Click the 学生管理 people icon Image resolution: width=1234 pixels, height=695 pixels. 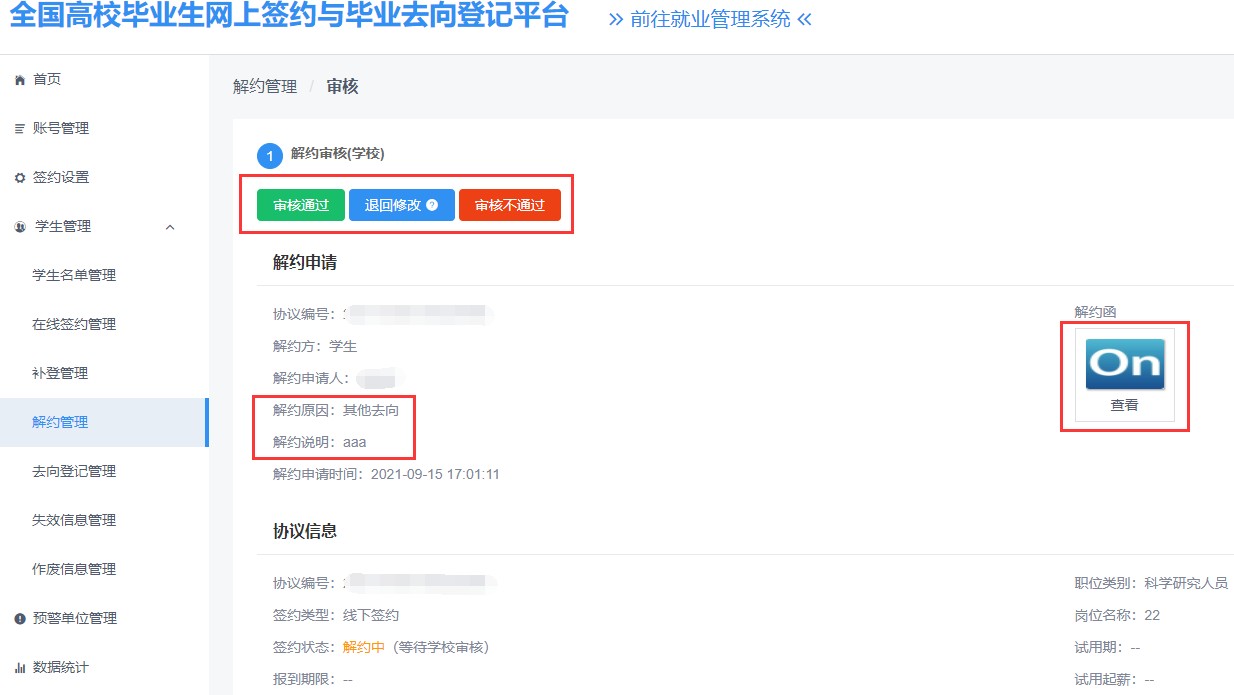pyautogui.click(x=20, y=227)
